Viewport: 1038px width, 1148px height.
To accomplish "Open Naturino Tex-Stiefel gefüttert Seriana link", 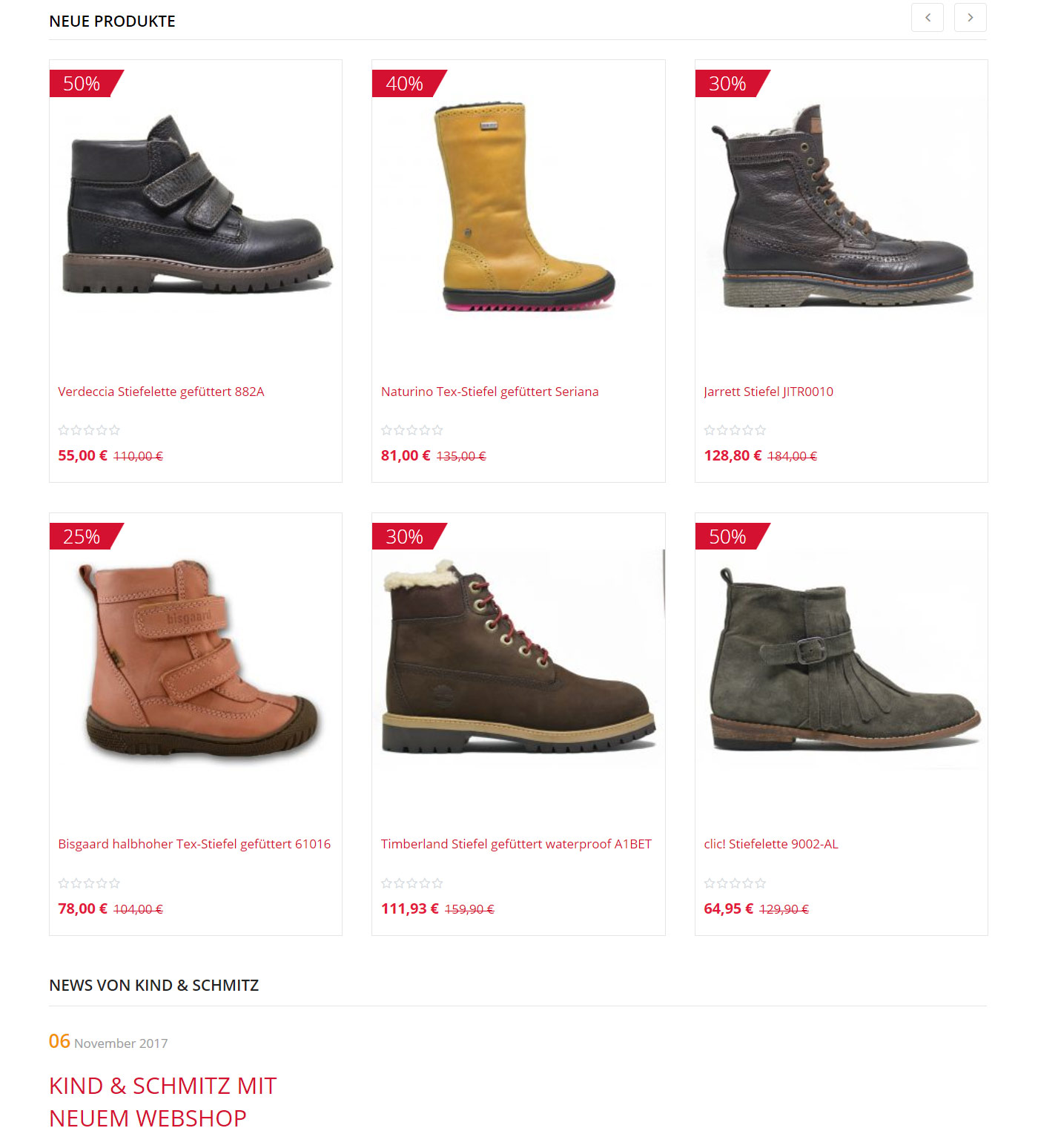I will tap(489, 392).
